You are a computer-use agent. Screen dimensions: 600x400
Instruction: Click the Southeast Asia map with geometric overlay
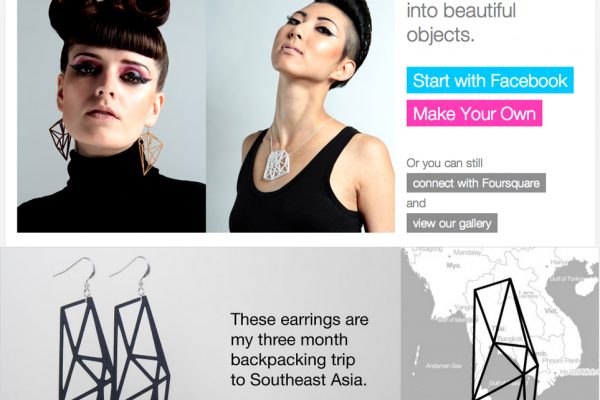(500, 324)
